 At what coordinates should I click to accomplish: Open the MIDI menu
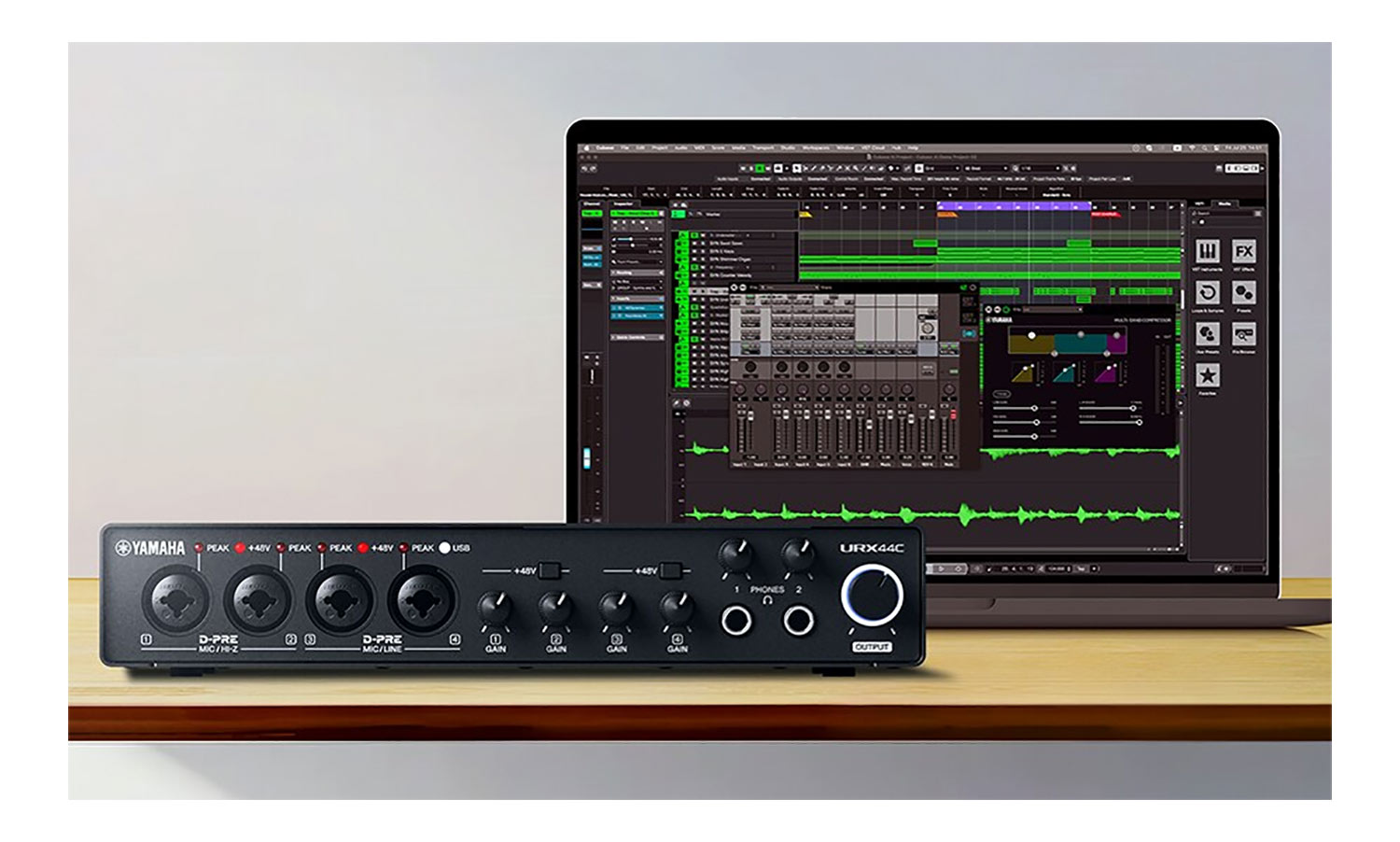(x=698, y=148)
